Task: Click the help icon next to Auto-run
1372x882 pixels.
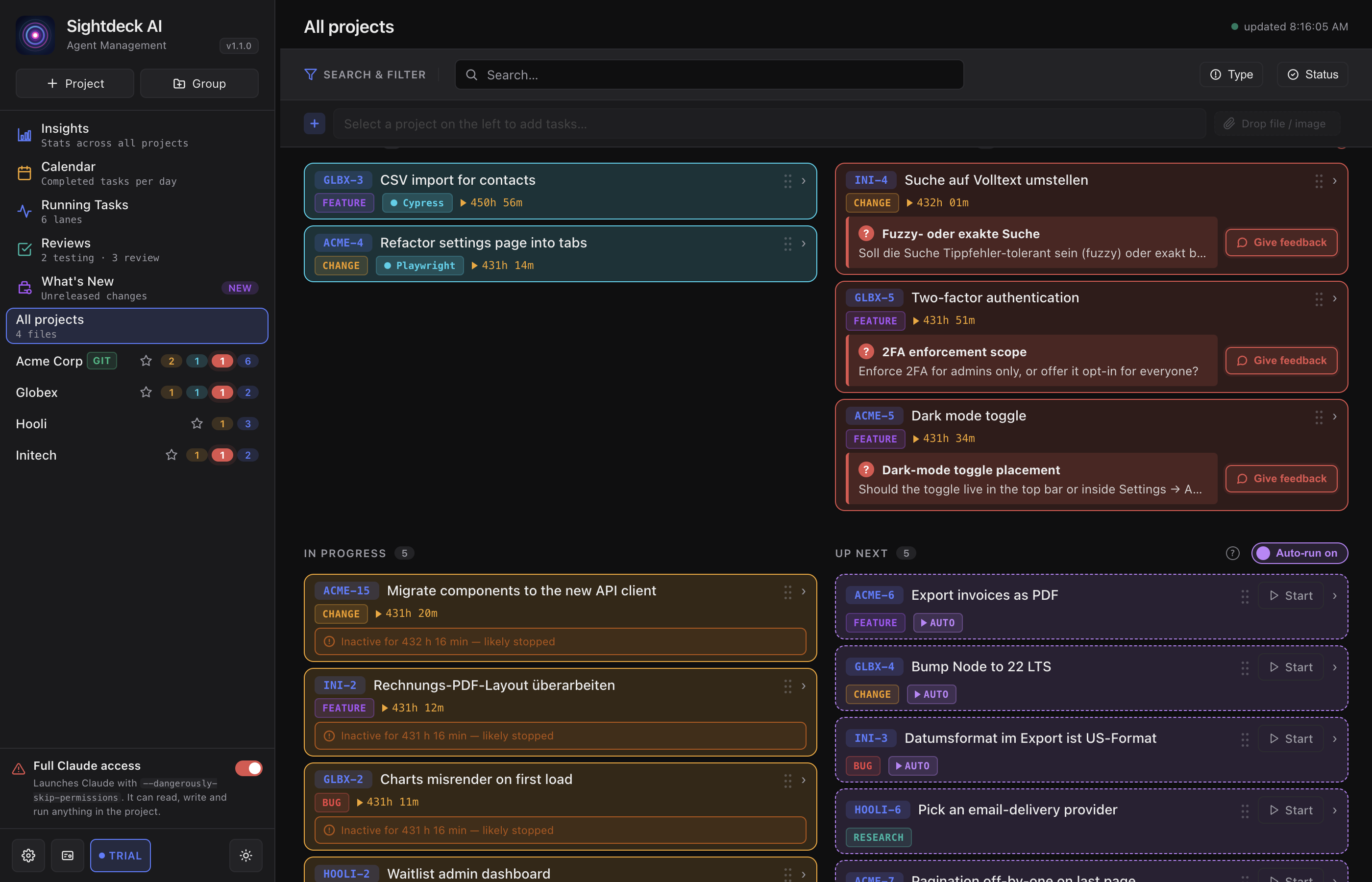Action: [x=1232, y=553]
